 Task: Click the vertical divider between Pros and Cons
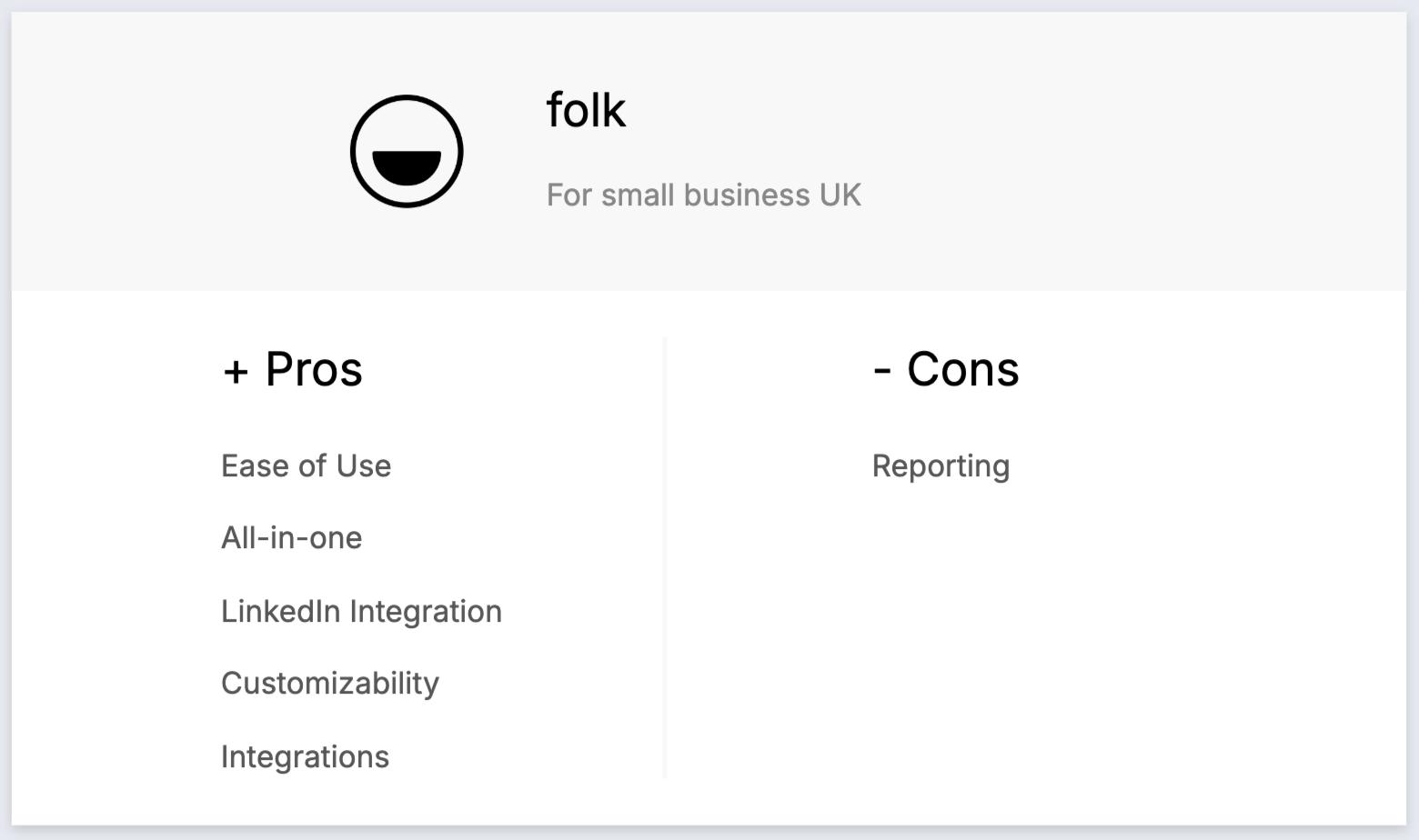point(666,556)
